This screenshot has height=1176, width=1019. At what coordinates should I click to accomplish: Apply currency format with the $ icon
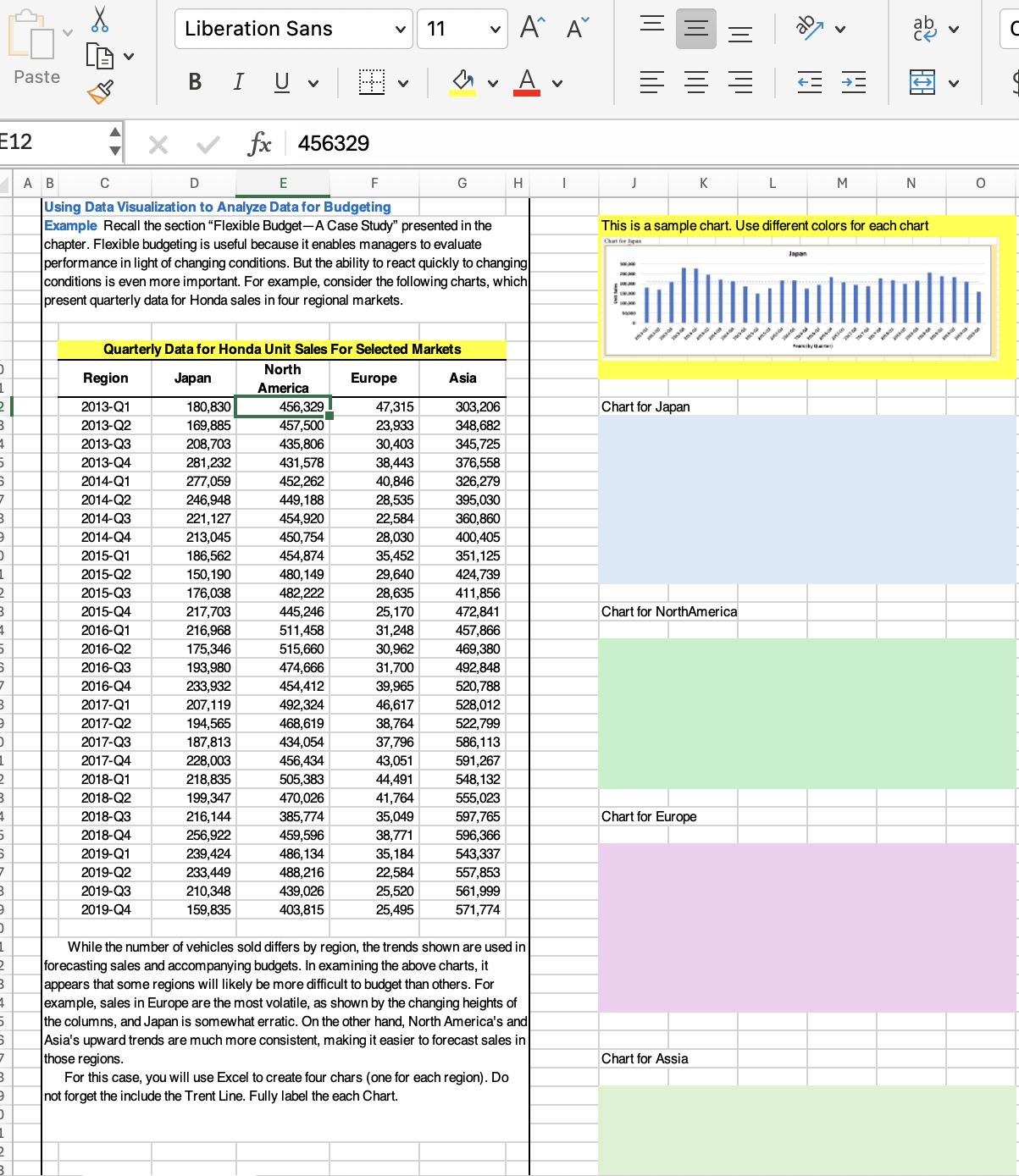click(x=1014, y=82)
